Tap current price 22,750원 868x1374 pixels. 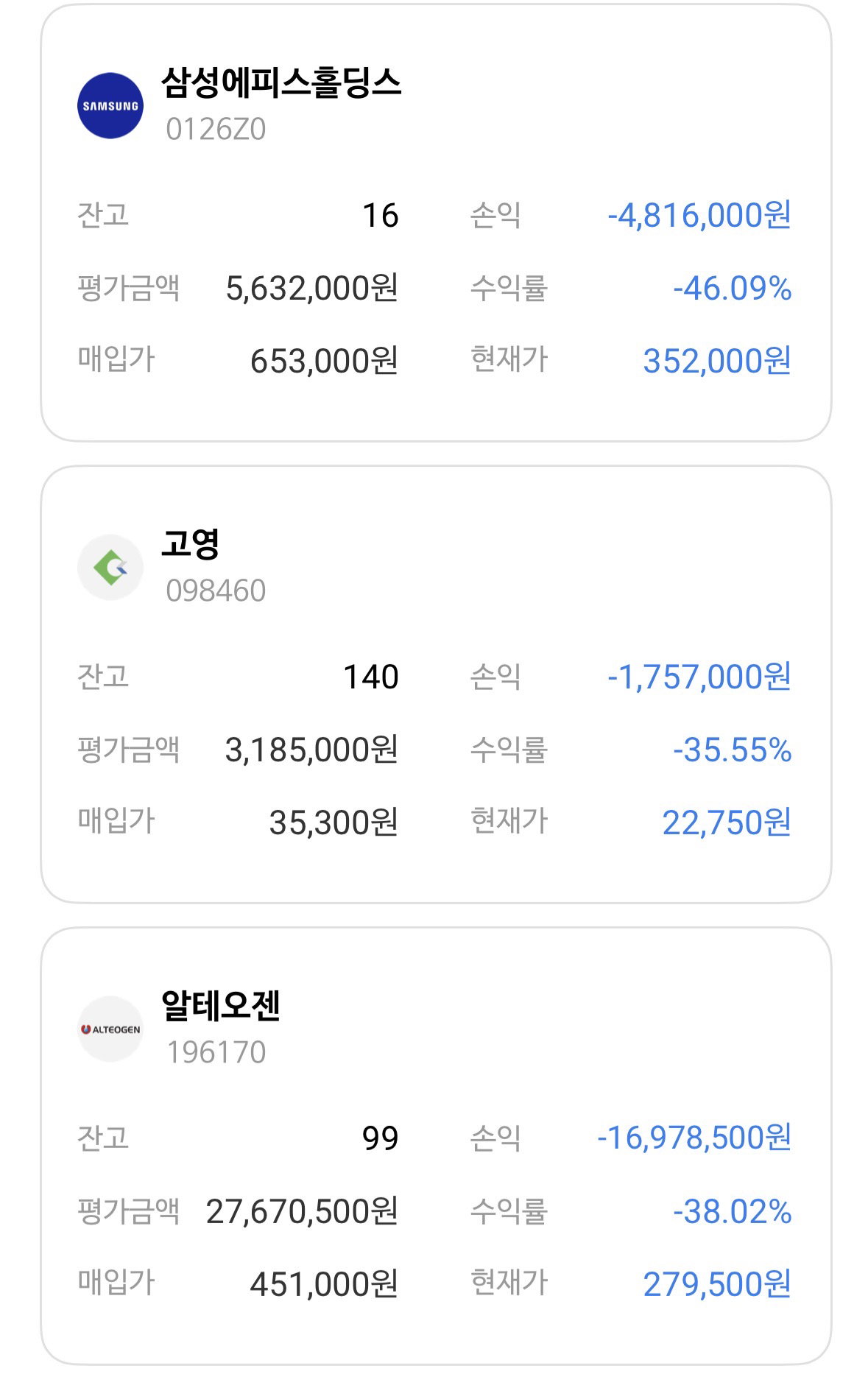[727, 822]
